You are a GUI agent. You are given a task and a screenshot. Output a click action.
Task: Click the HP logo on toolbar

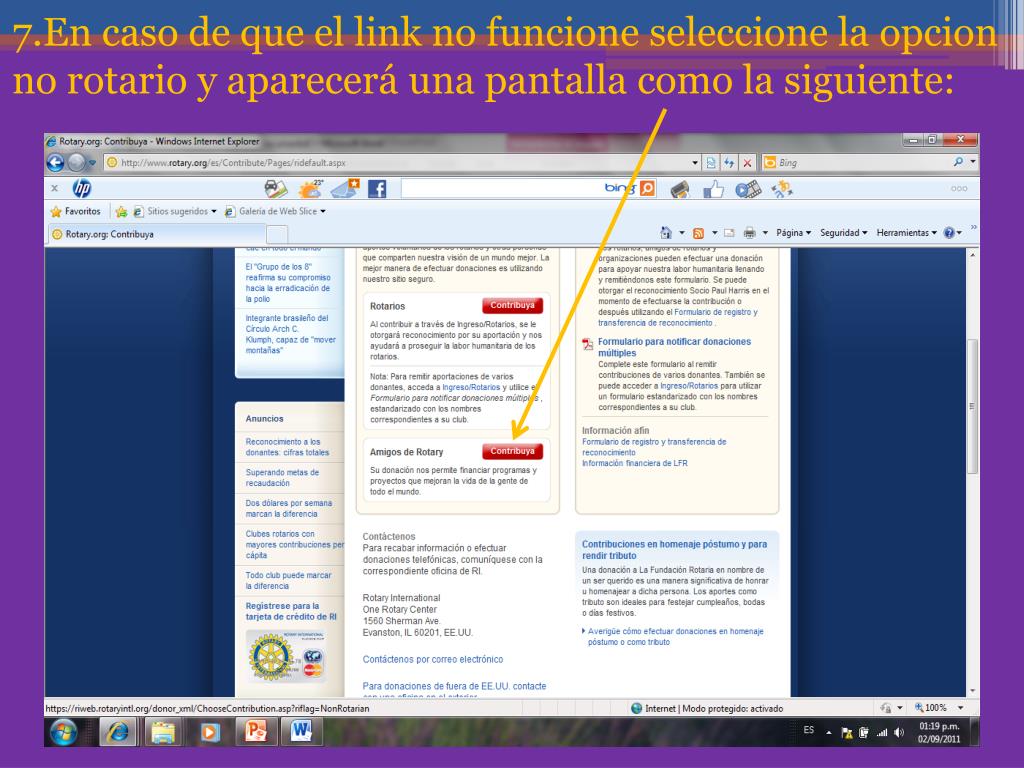click(x=82, y=188)
